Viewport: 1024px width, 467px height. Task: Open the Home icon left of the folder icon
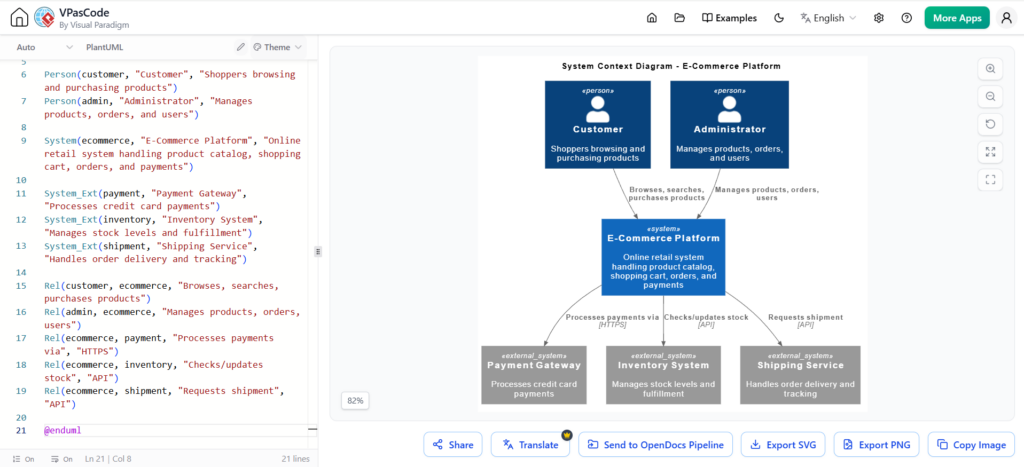[x=651, y=18]
